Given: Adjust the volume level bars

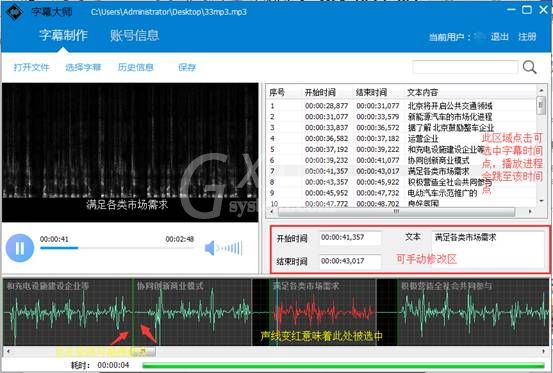Looking at the screenshot, I should click(x=230, y=248).
